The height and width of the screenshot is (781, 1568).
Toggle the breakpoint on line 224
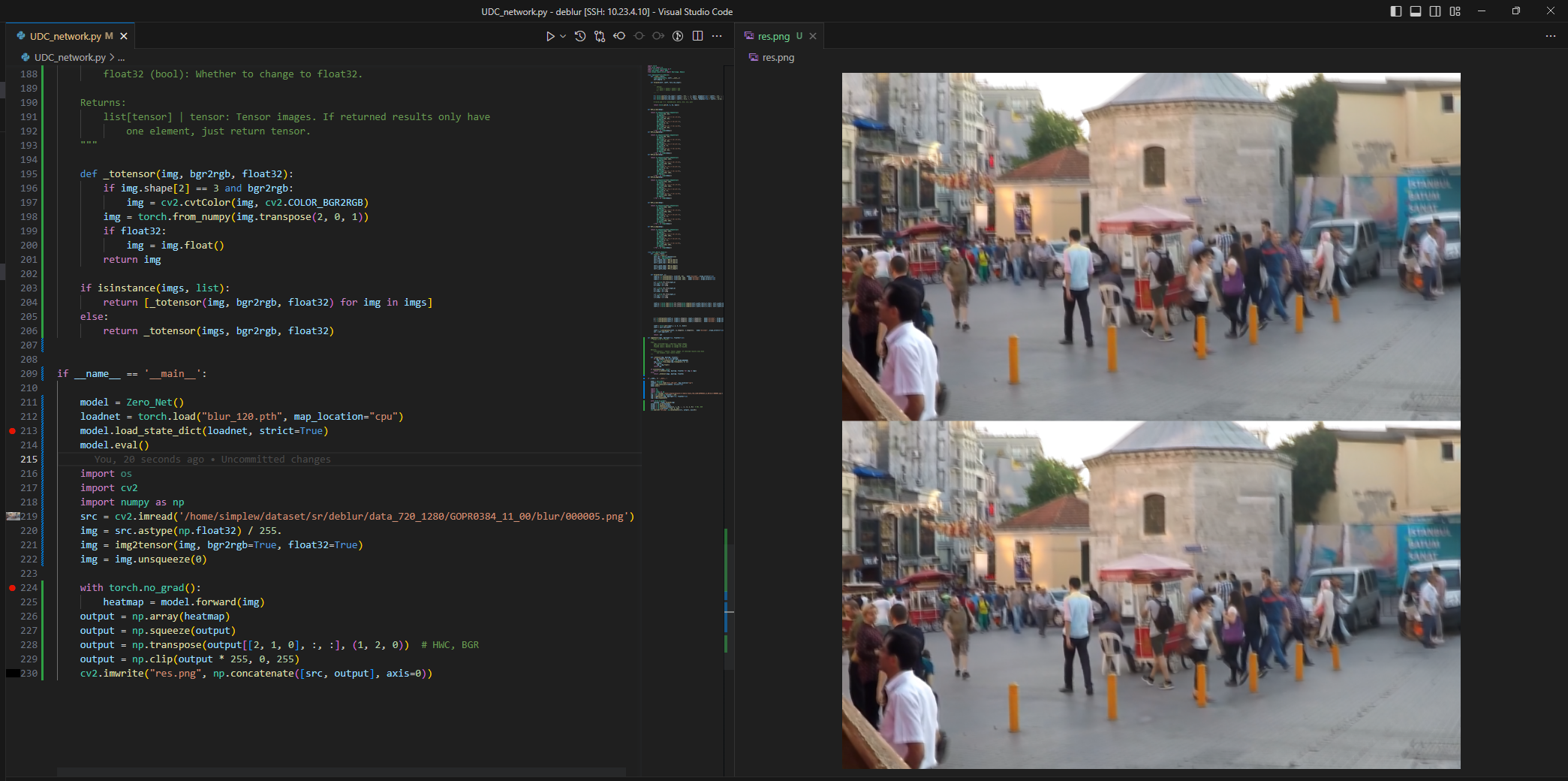[12, 588]
